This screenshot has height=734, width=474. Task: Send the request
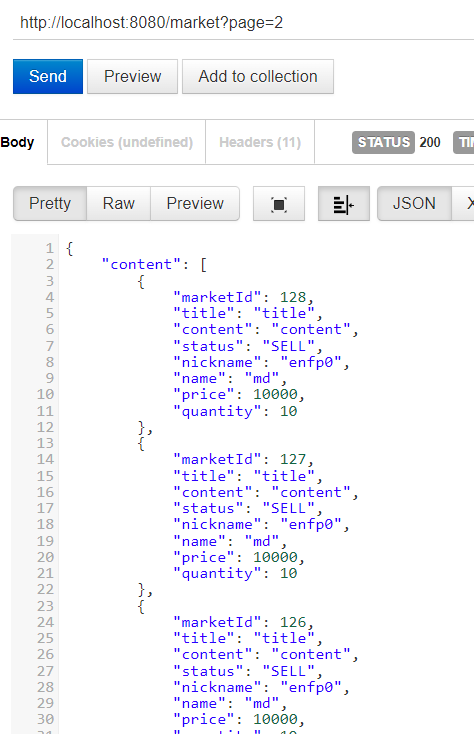click(48, 76)
